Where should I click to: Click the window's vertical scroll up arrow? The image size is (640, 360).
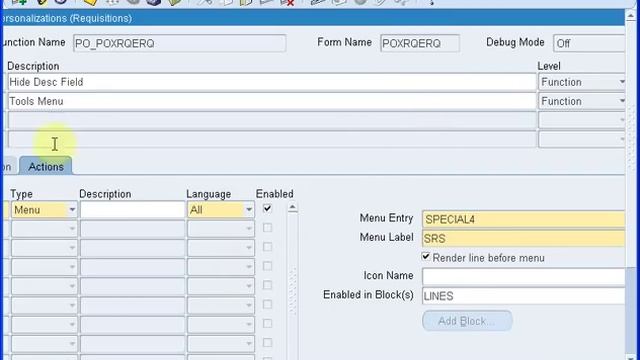pos(631,16)
